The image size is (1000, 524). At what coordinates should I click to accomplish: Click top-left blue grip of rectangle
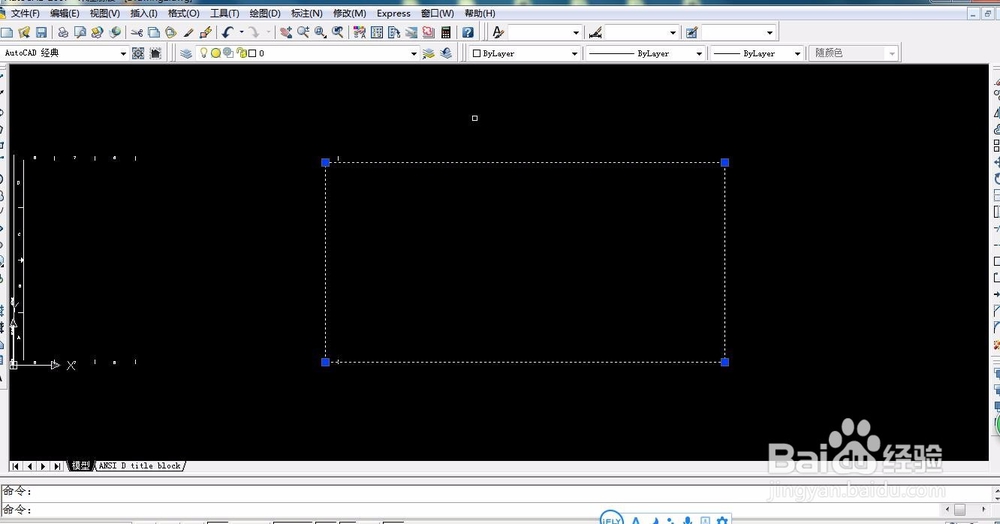[325, 163]
